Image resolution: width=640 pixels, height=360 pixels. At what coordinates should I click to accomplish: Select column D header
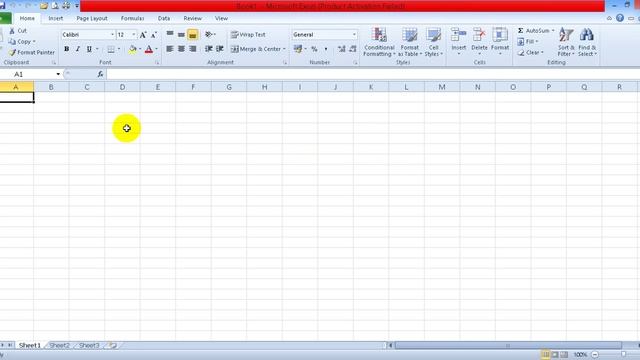(122, 87)
